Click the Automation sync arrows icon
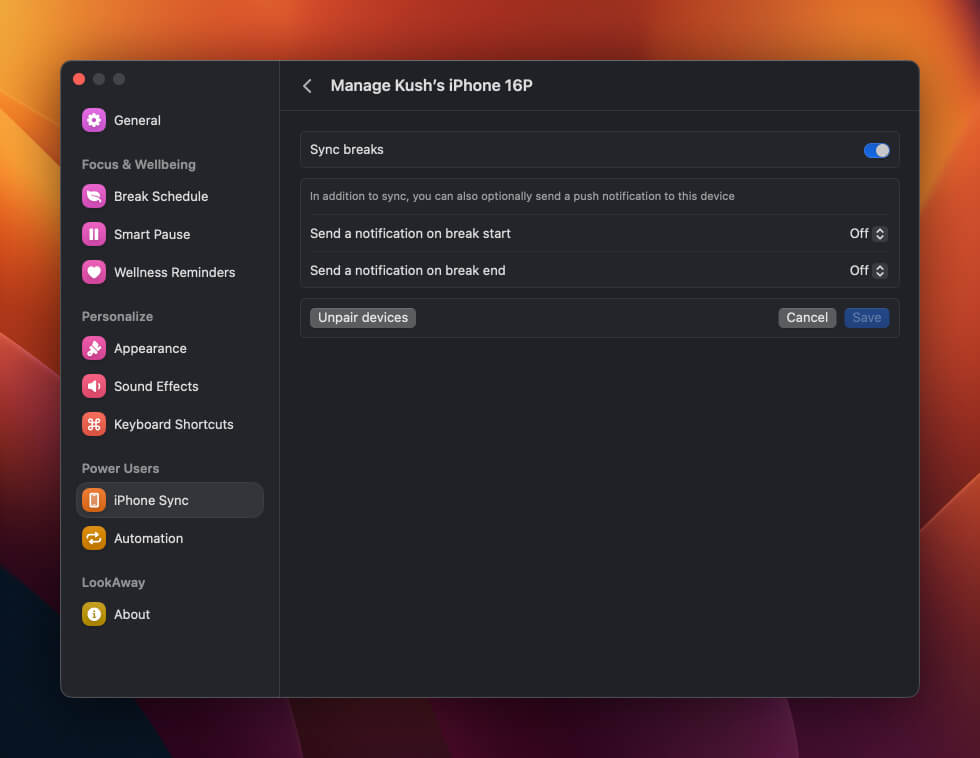The image size is (980, 758). 93,538
